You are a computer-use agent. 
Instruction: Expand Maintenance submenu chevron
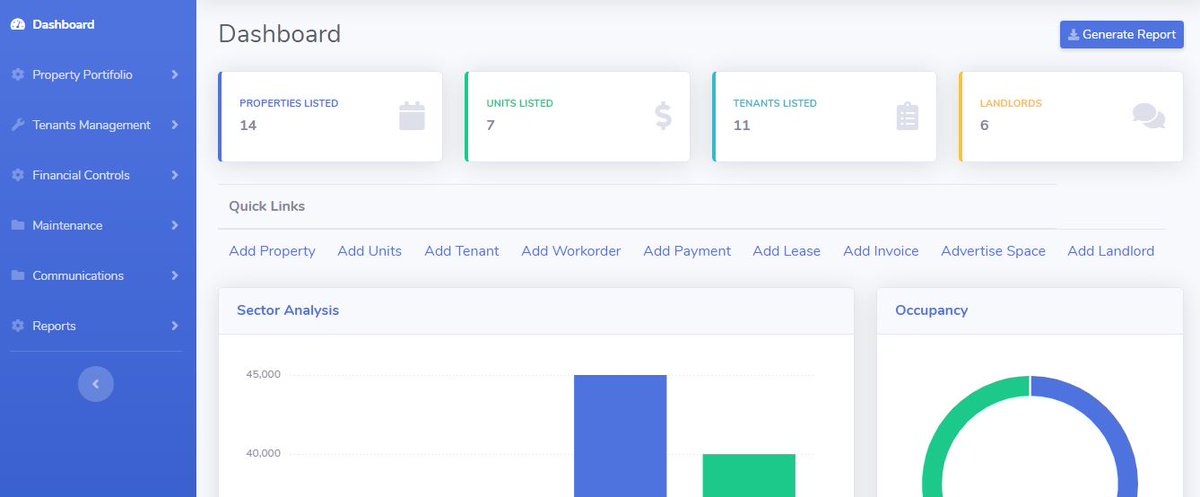click(x=175, y=225)
